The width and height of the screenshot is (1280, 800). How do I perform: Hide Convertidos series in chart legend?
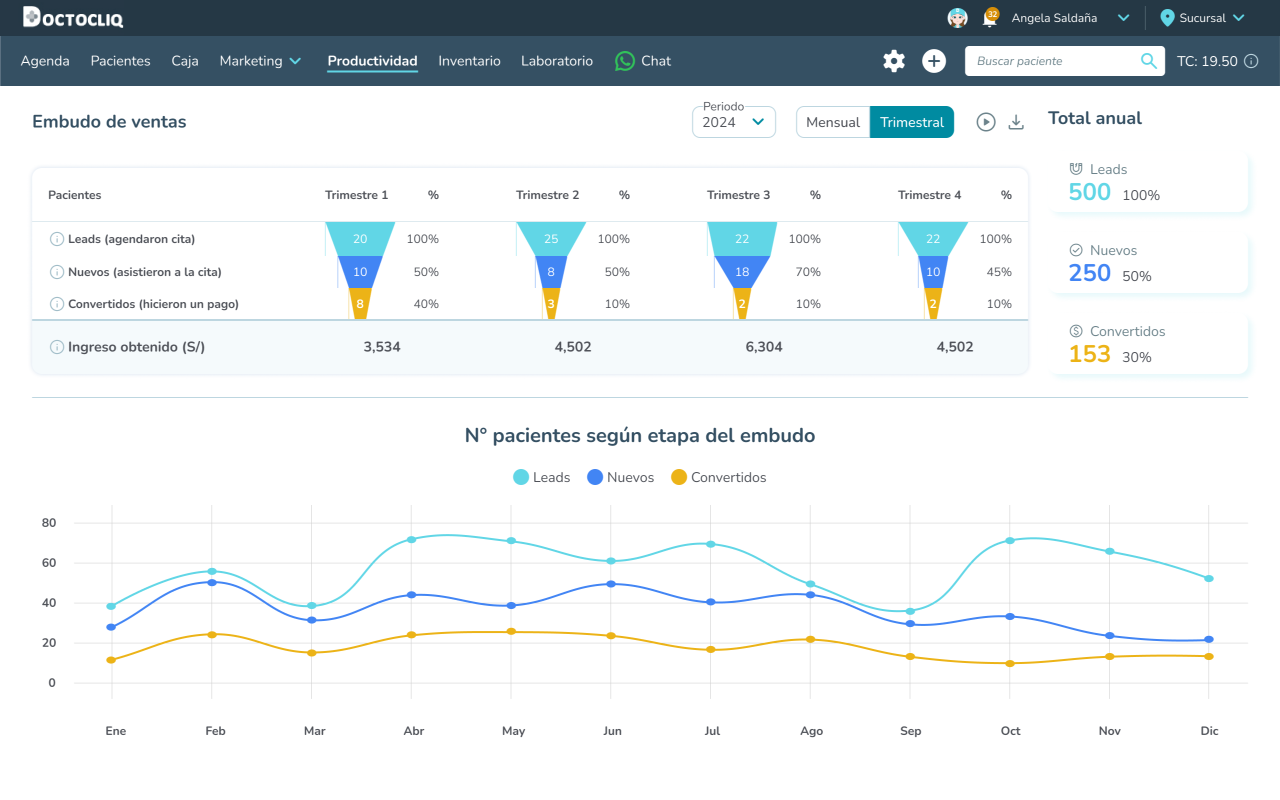718,477
